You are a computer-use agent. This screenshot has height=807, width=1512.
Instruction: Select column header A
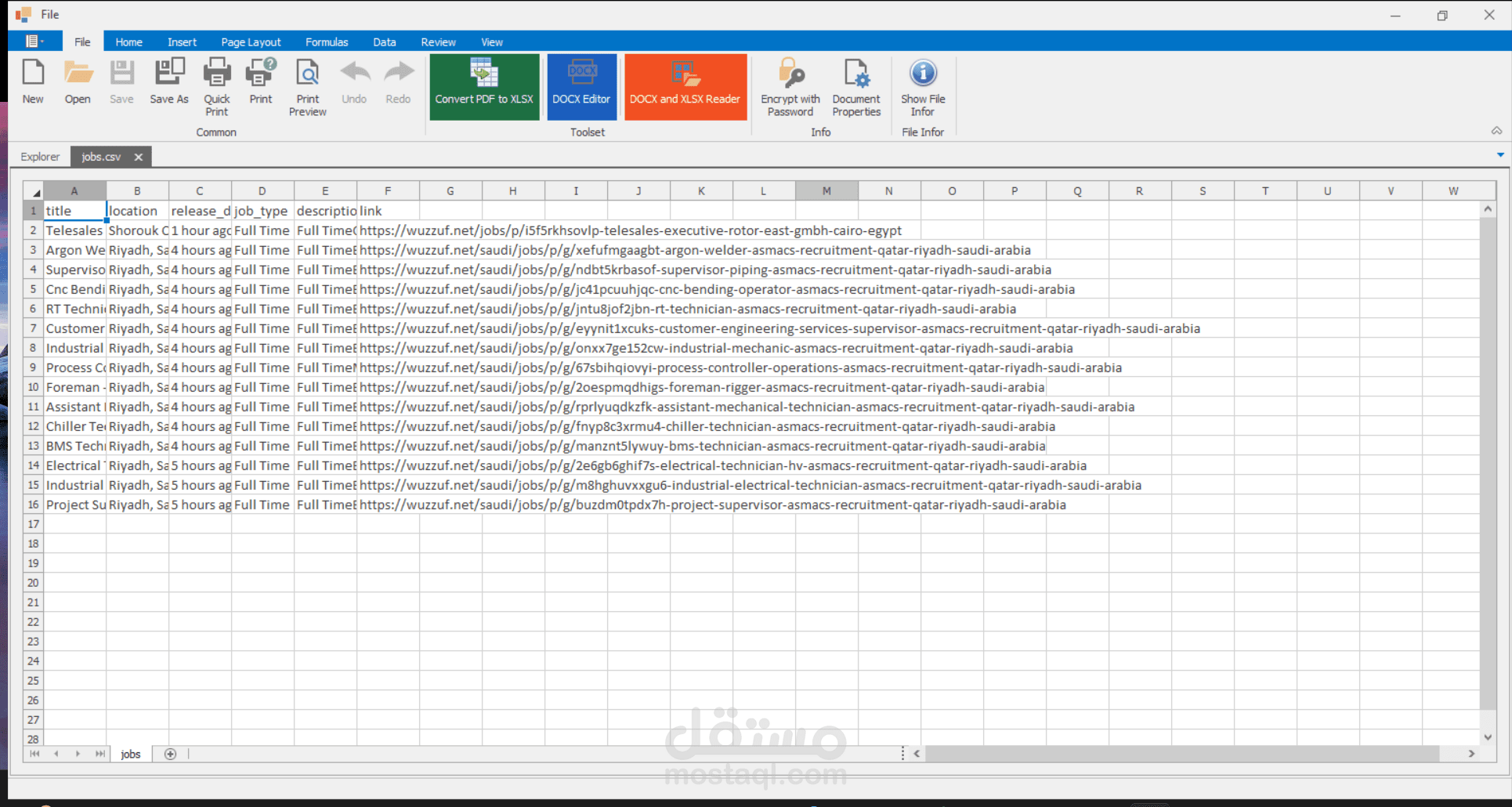tap(74, 191)
